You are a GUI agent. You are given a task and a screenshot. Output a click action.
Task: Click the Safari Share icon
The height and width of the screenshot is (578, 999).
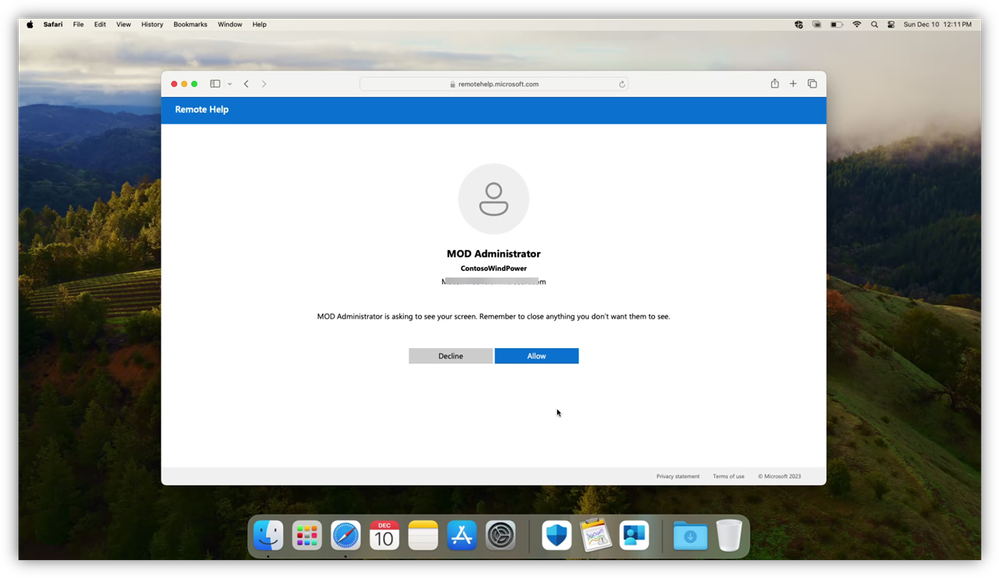pyautogui.click(x=775, y=83)
